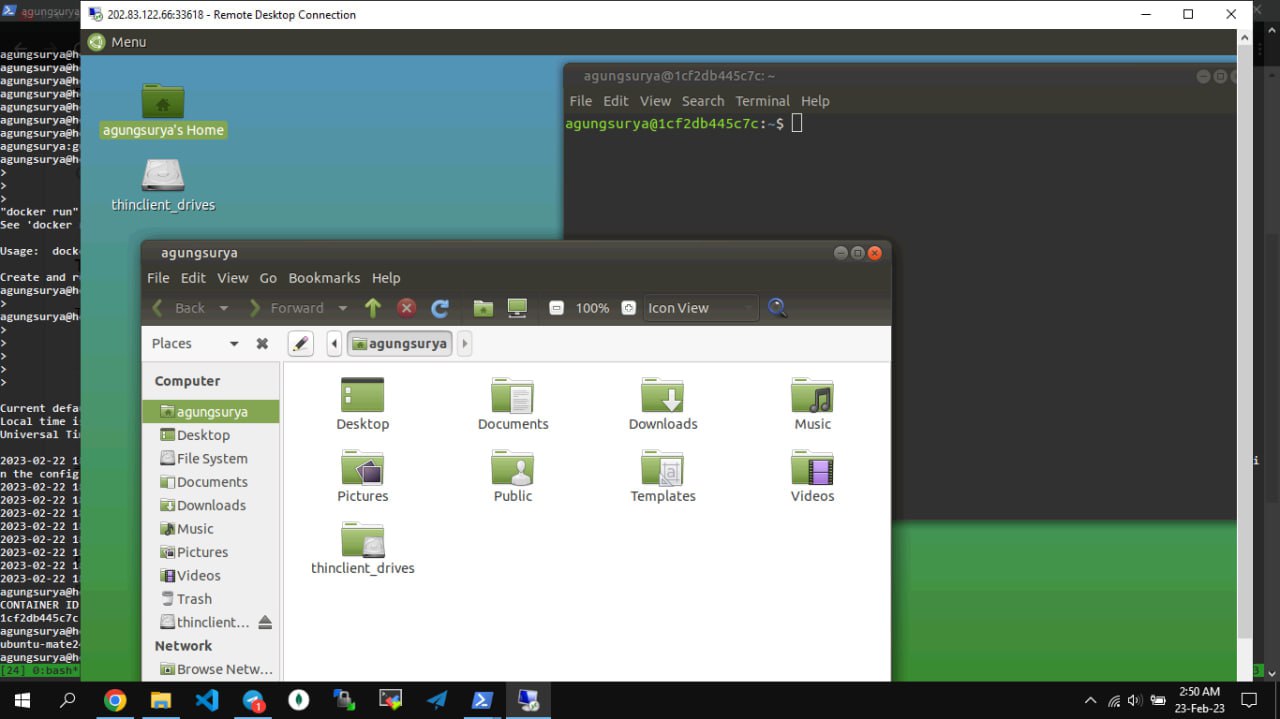Select the Downloads folder in icon view
This screenshot has height=719, width=1280.
[x=662, y=404]
